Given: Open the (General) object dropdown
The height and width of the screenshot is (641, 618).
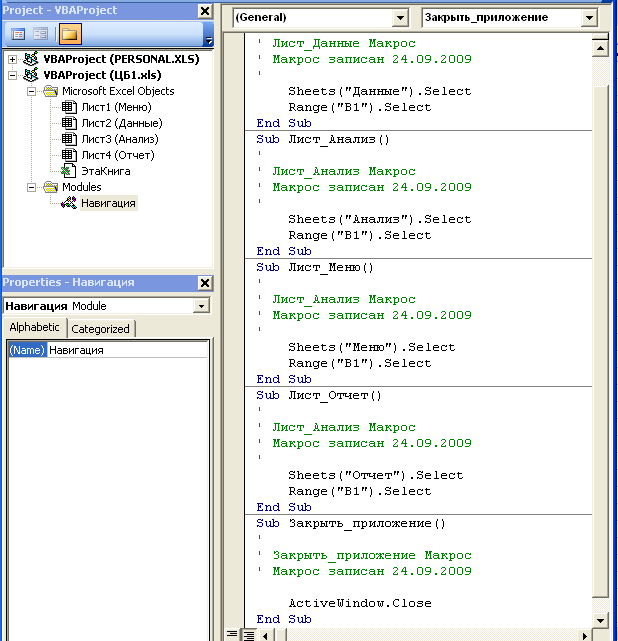Looking at the screenshot, I should point(400,18).
